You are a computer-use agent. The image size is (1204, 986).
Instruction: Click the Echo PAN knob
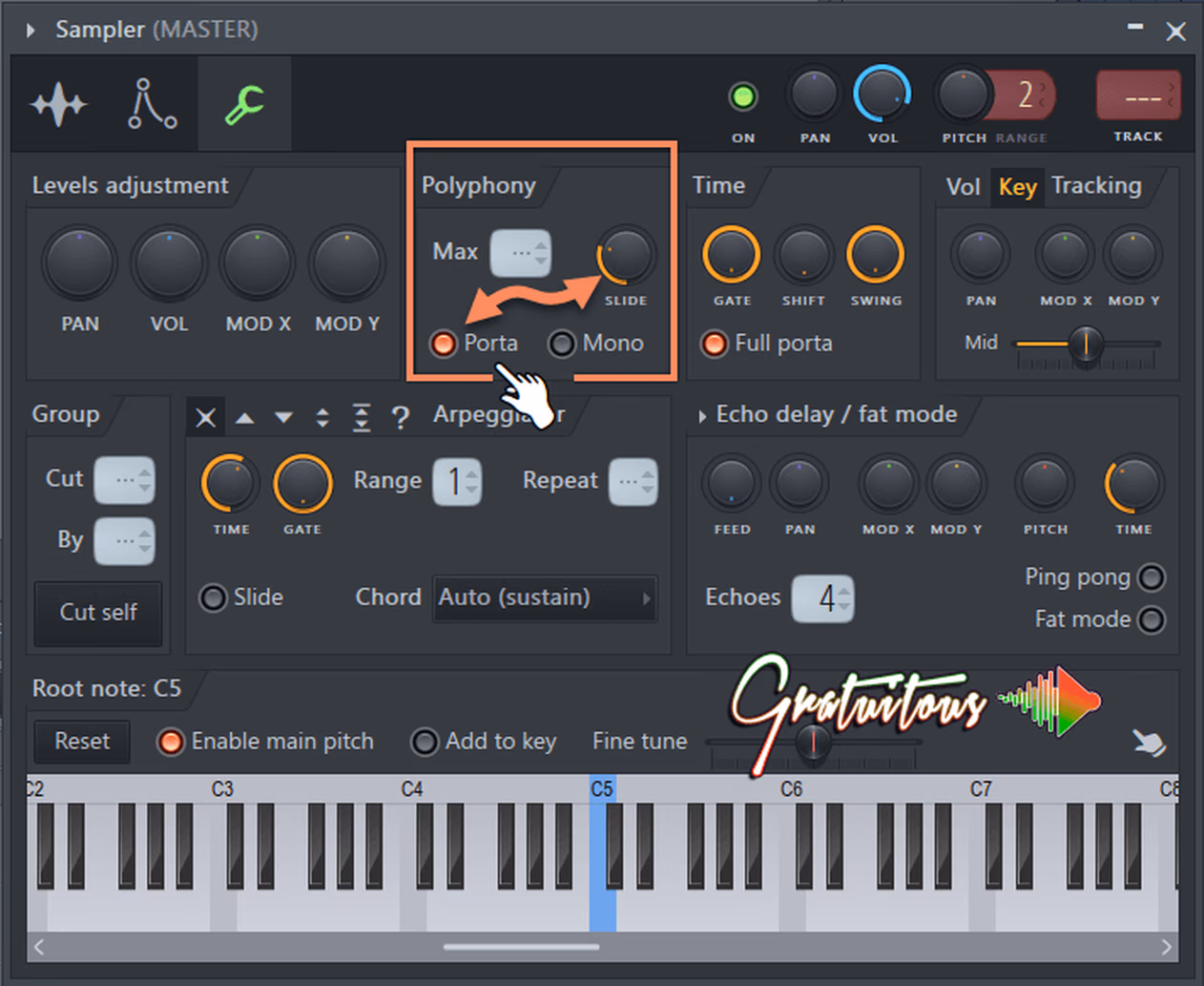click(799, 484)
